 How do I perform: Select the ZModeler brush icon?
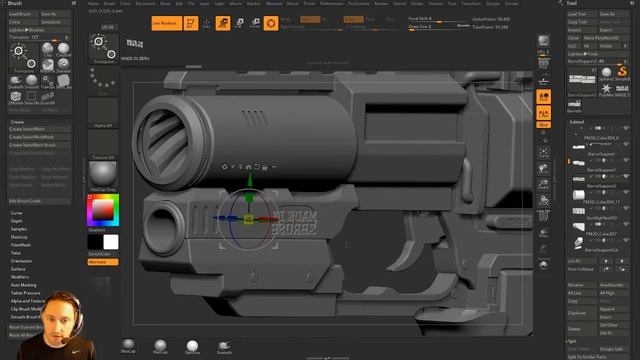point(16,97)
